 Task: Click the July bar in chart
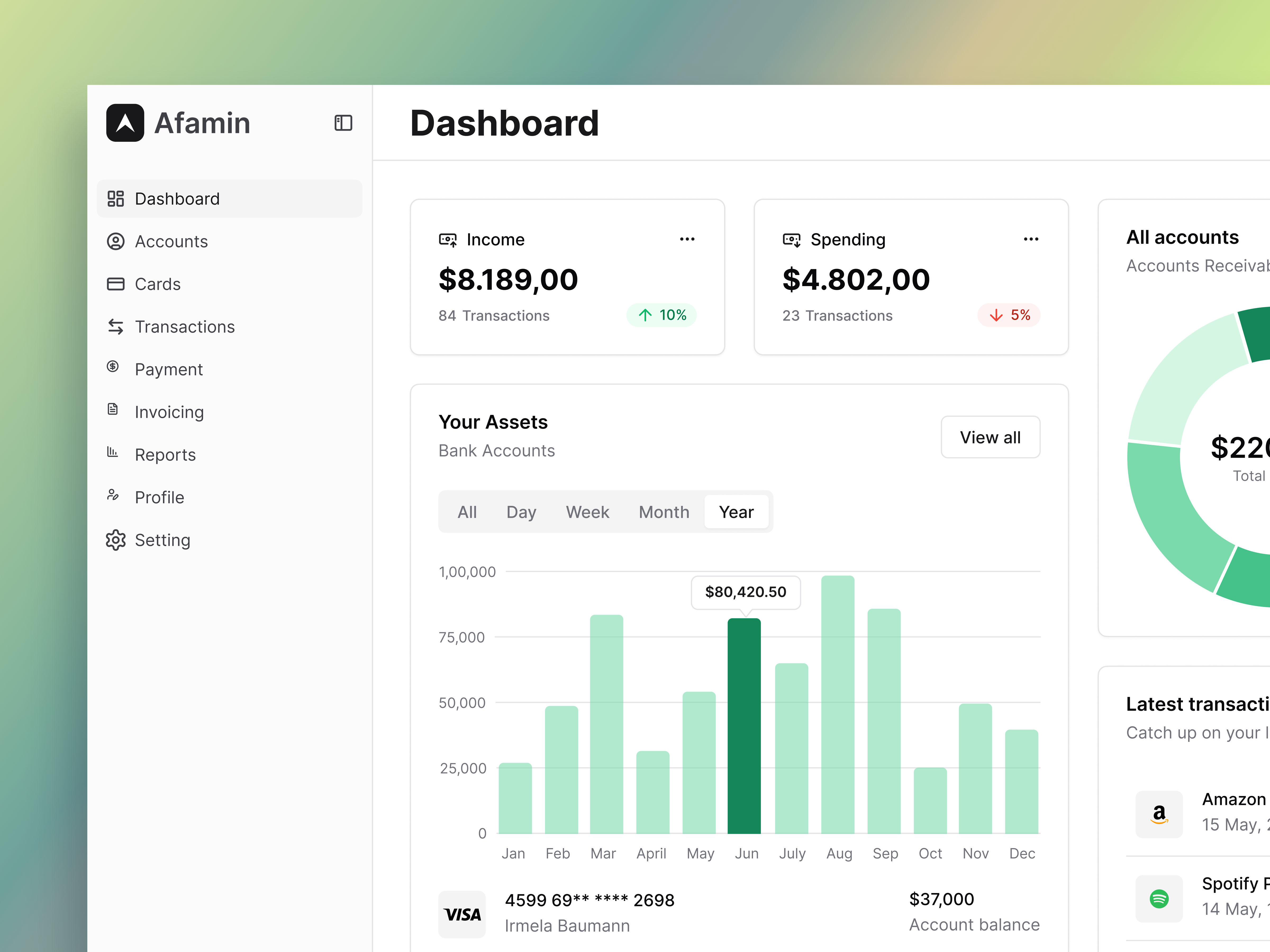tap(791, 748)
